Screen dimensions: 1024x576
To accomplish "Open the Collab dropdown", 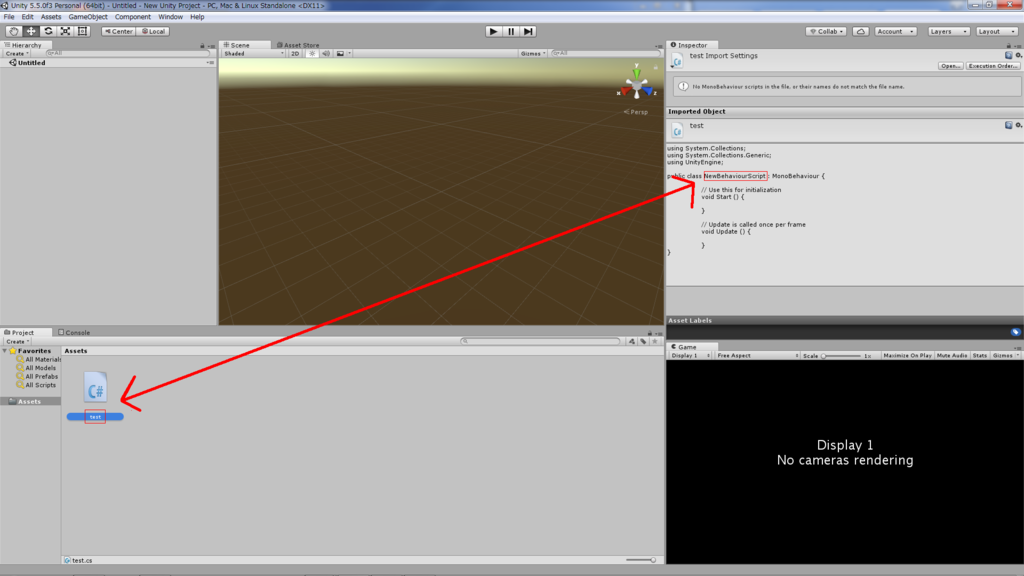I will pos(826,31).
